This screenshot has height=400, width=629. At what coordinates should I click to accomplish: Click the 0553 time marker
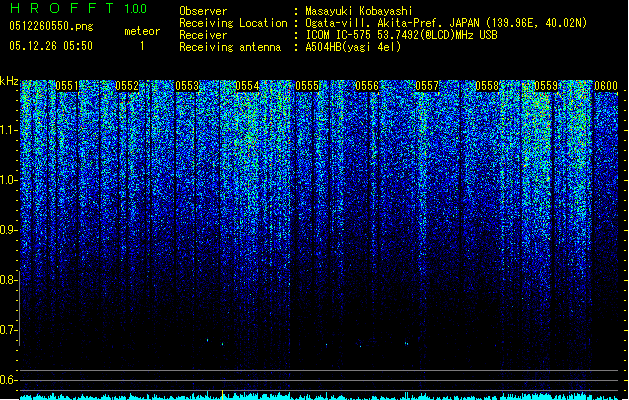coord(187,86)
